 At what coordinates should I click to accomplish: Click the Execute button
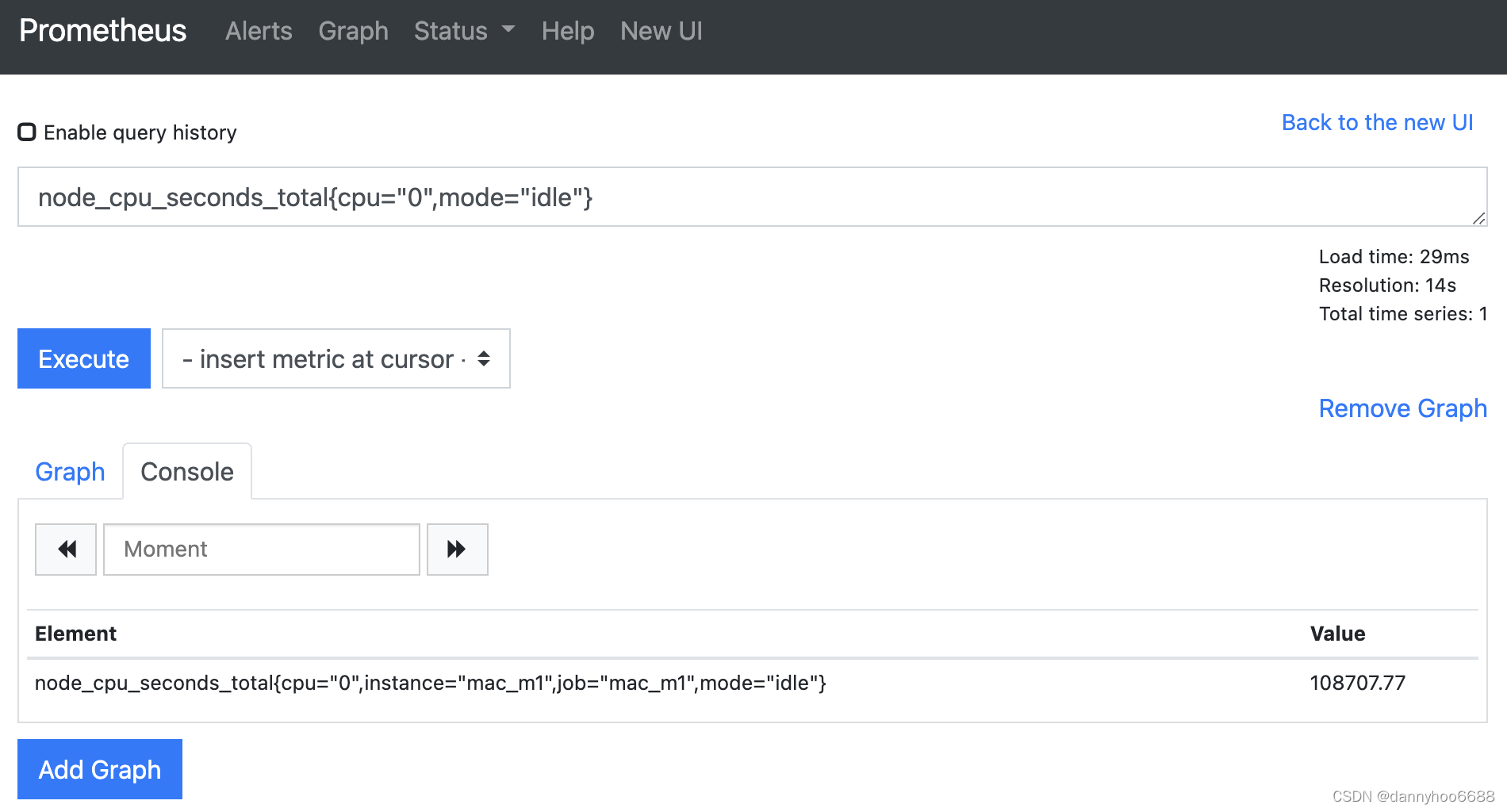click(x=84, y=358)
